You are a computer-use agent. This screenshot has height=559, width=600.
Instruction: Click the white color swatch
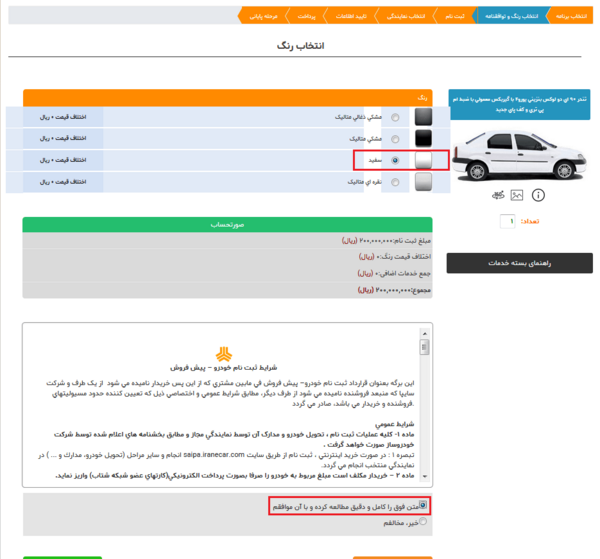[423, 160]
